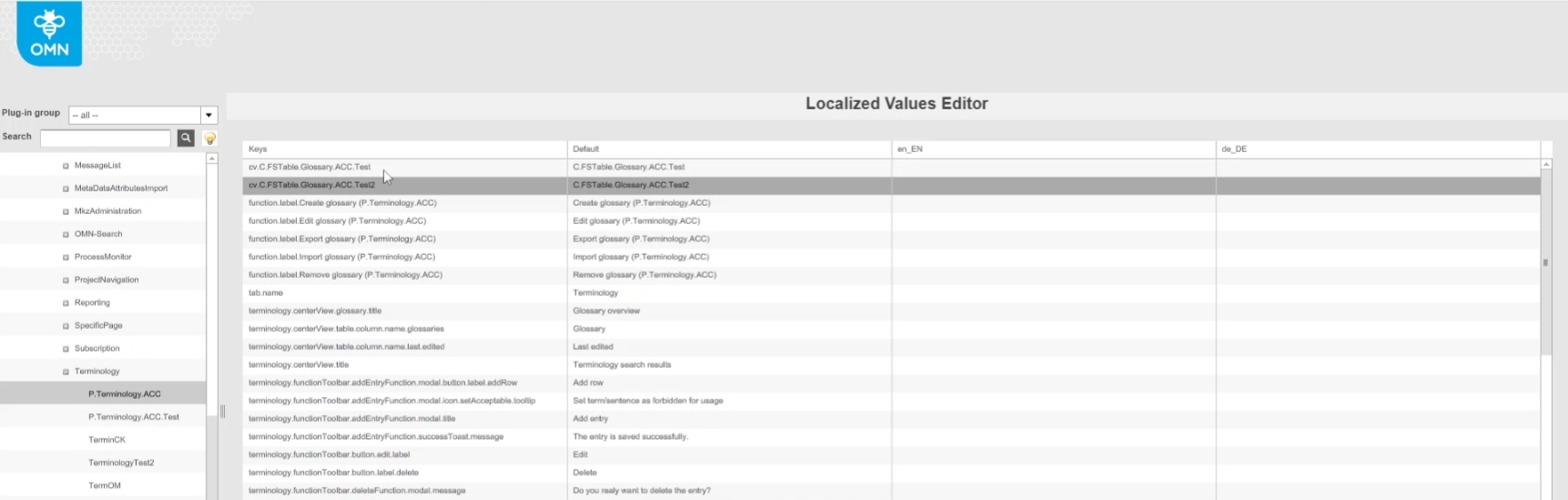The height and width of the screenshot is (500, 1568).
Task: Expand the Reporting tree node
Action: click(66, 302)
